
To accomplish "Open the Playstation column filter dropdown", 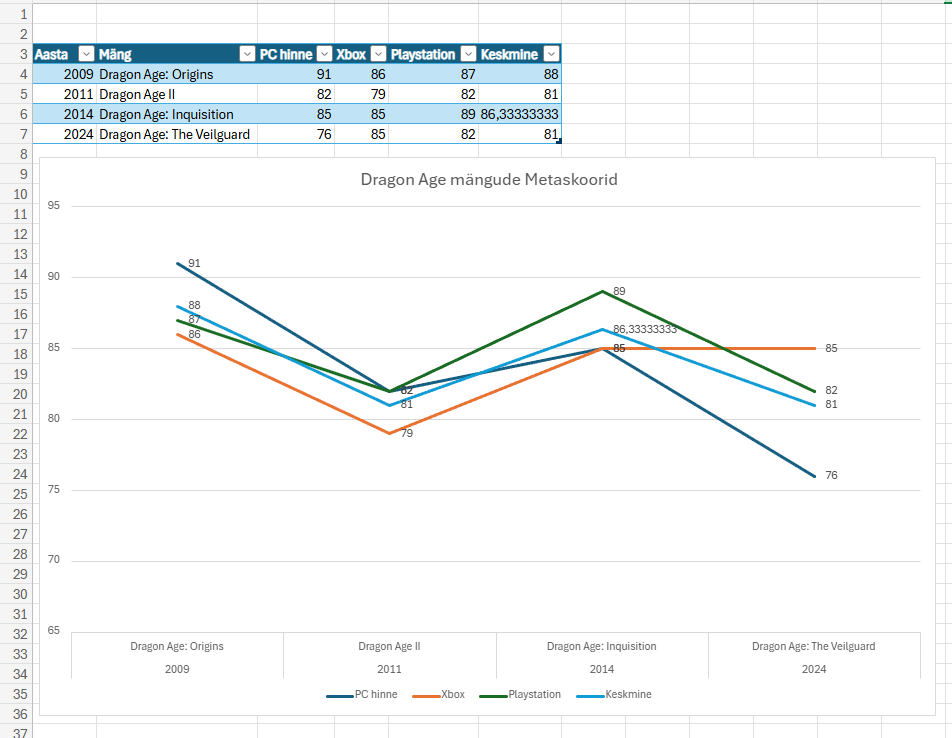I will [468, 54].
